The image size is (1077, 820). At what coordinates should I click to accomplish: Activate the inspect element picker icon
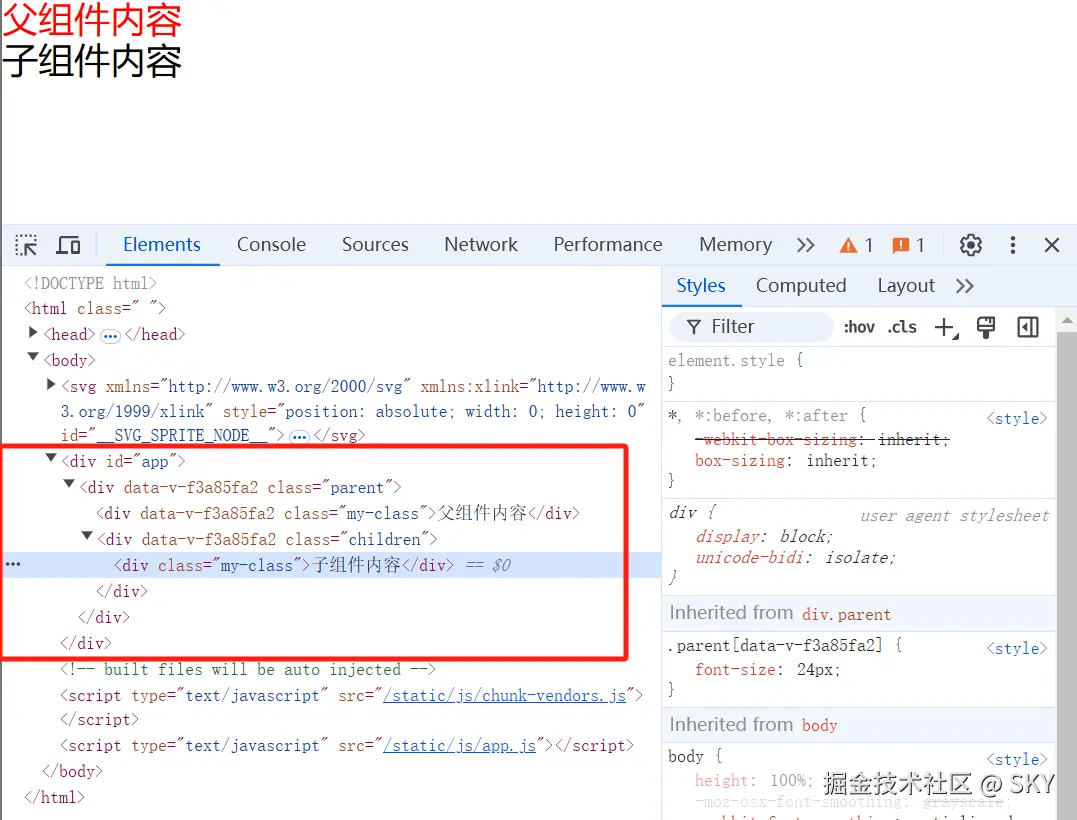pyautogui.click(x=26, y=245)
